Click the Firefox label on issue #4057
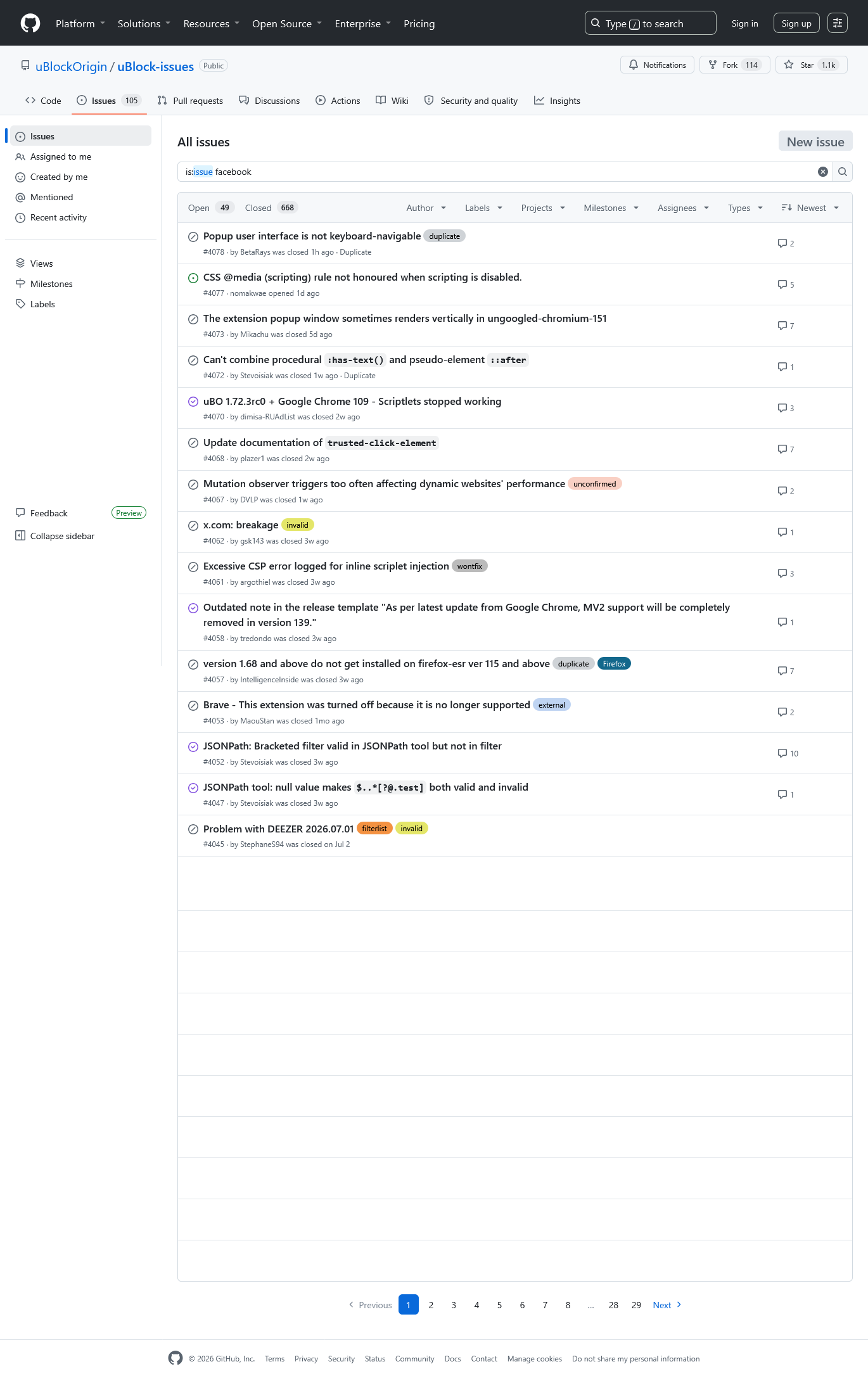 (x=614, y=664)
